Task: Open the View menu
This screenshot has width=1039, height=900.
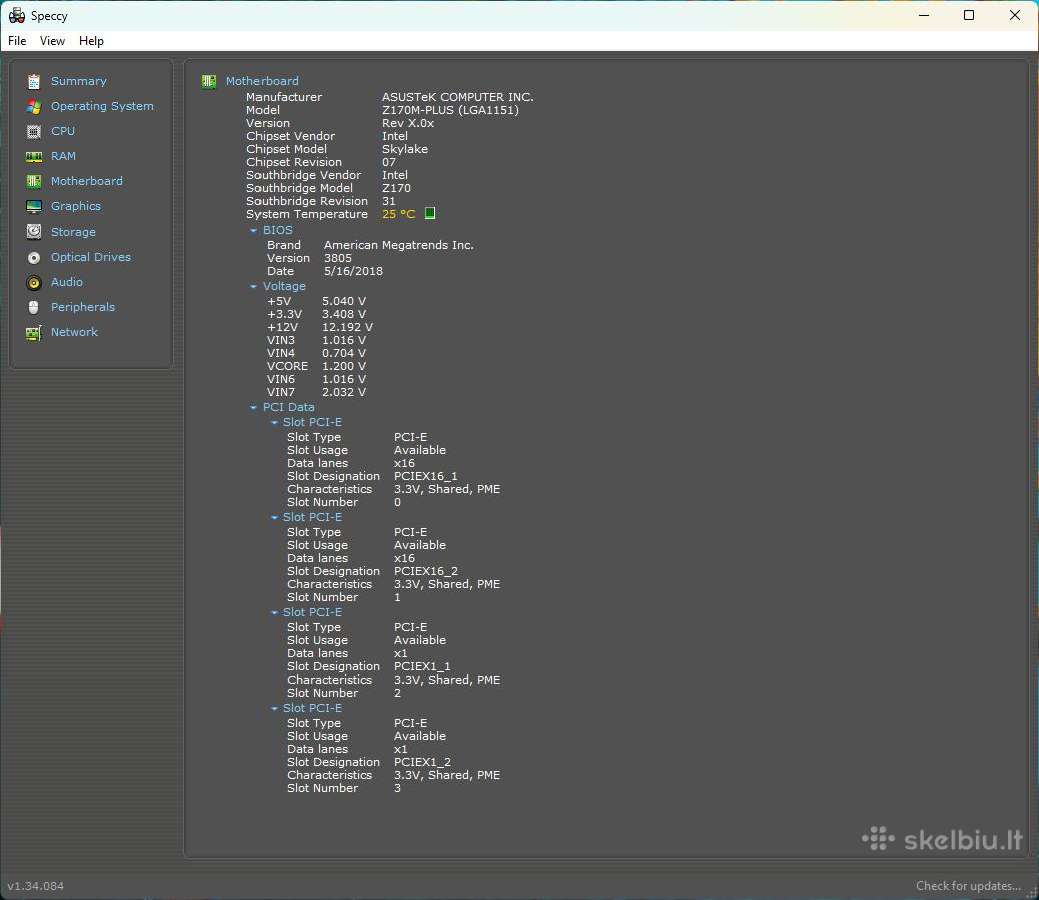Action: (x=52, y=41)
